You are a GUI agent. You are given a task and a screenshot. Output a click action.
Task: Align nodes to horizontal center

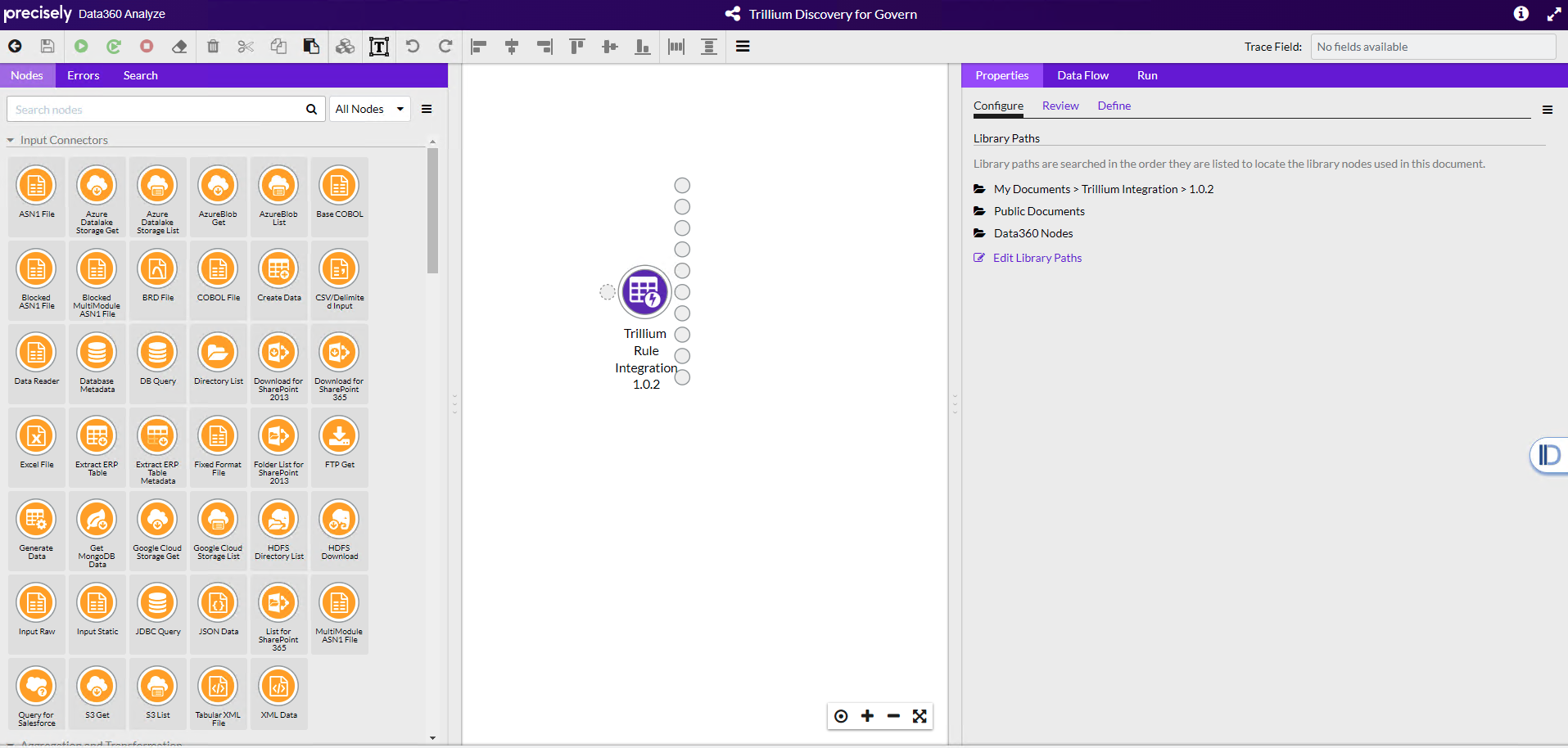(x=512, y=47)
